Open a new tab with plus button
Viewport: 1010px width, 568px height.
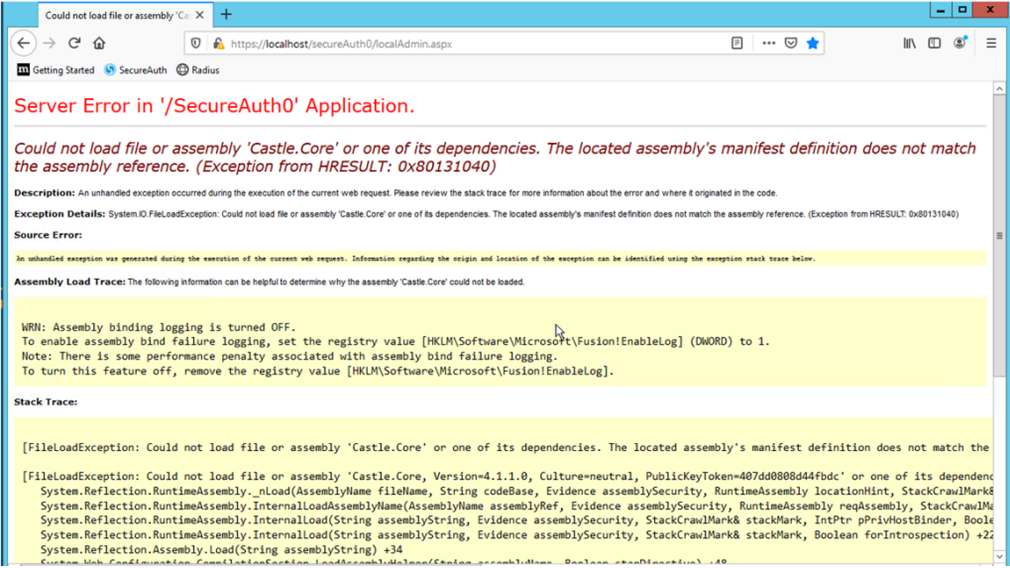[226, 14]
